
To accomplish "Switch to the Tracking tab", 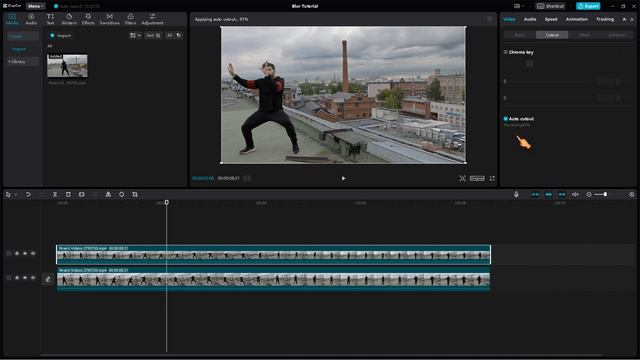I will pyautogui.click(x=604, y=19).
